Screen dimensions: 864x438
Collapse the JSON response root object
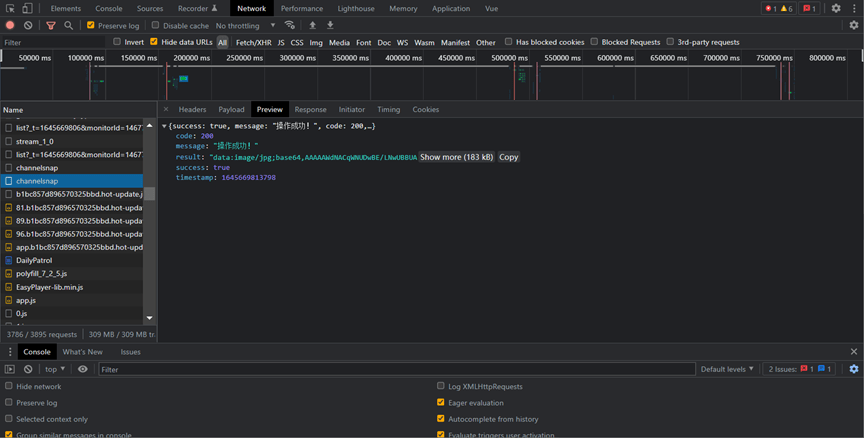(164, 126)
